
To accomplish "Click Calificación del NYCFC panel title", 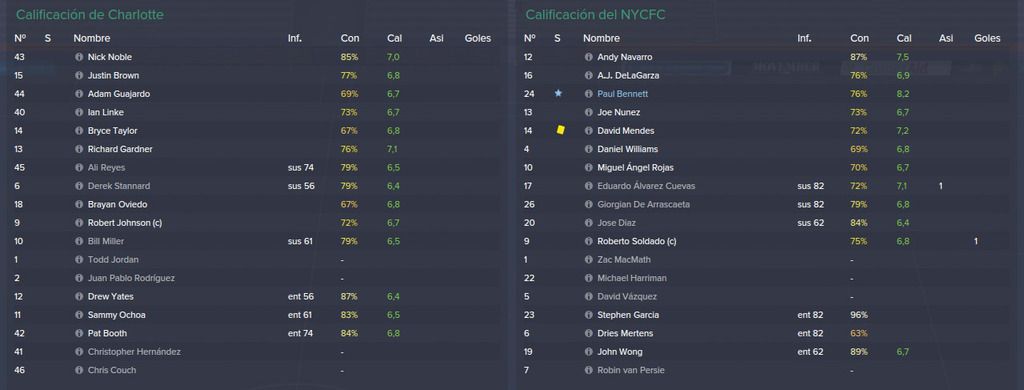I will [x=595, y=14].
